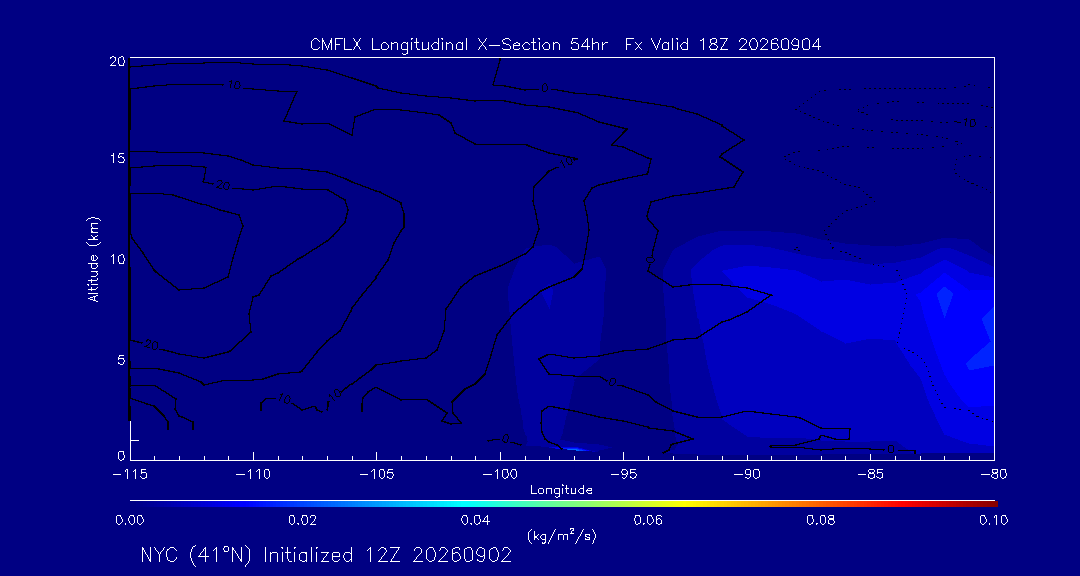Click the dotted contour label 10 at upper right
The height and width of the screenshot is (576, 1080).
(970, 123)
